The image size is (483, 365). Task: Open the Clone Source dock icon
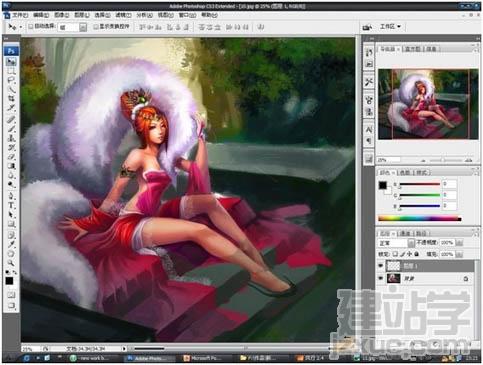point(369,112)
